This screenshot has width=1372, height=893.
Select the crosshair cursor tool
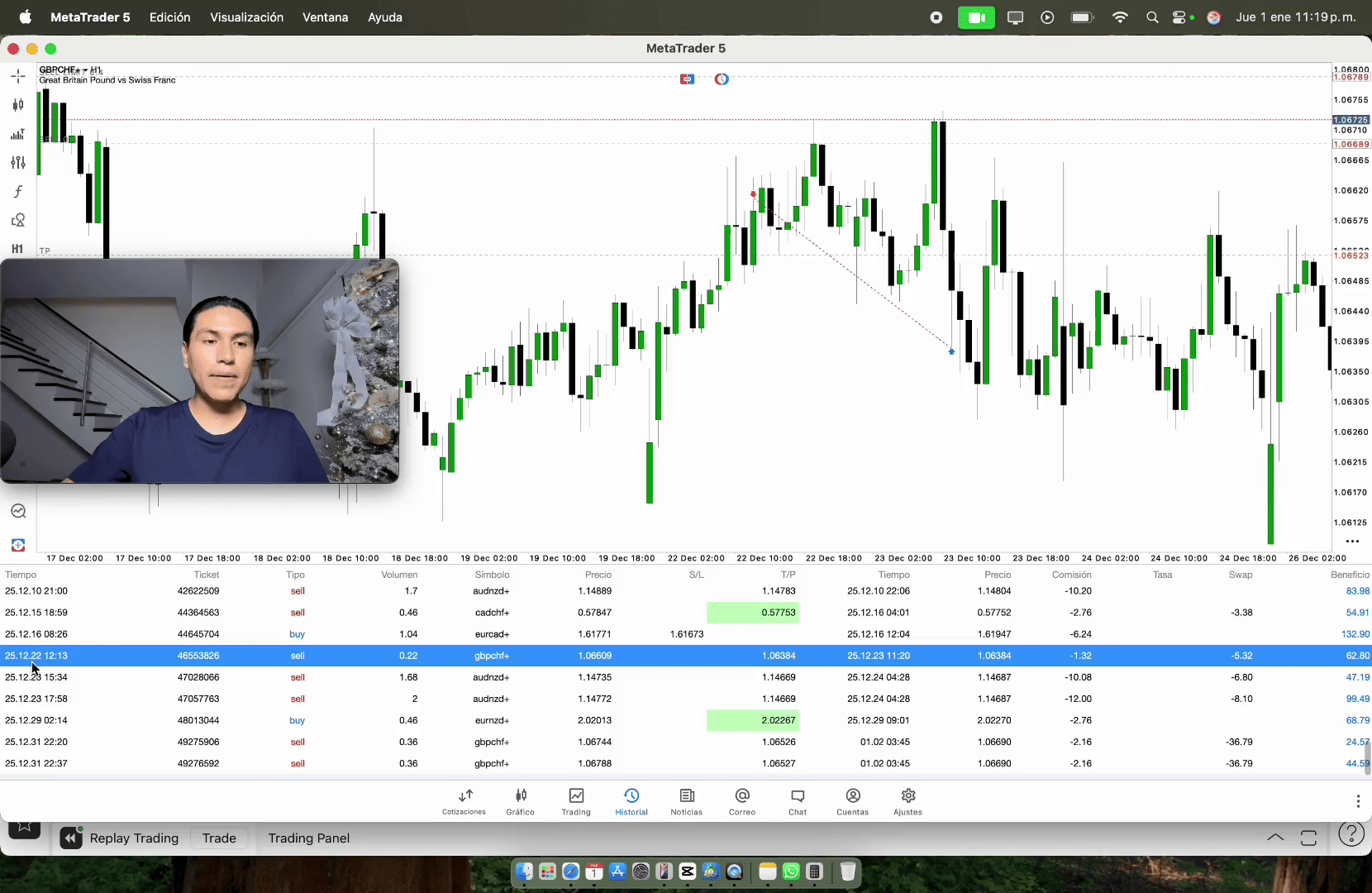(x=18, y=76)
